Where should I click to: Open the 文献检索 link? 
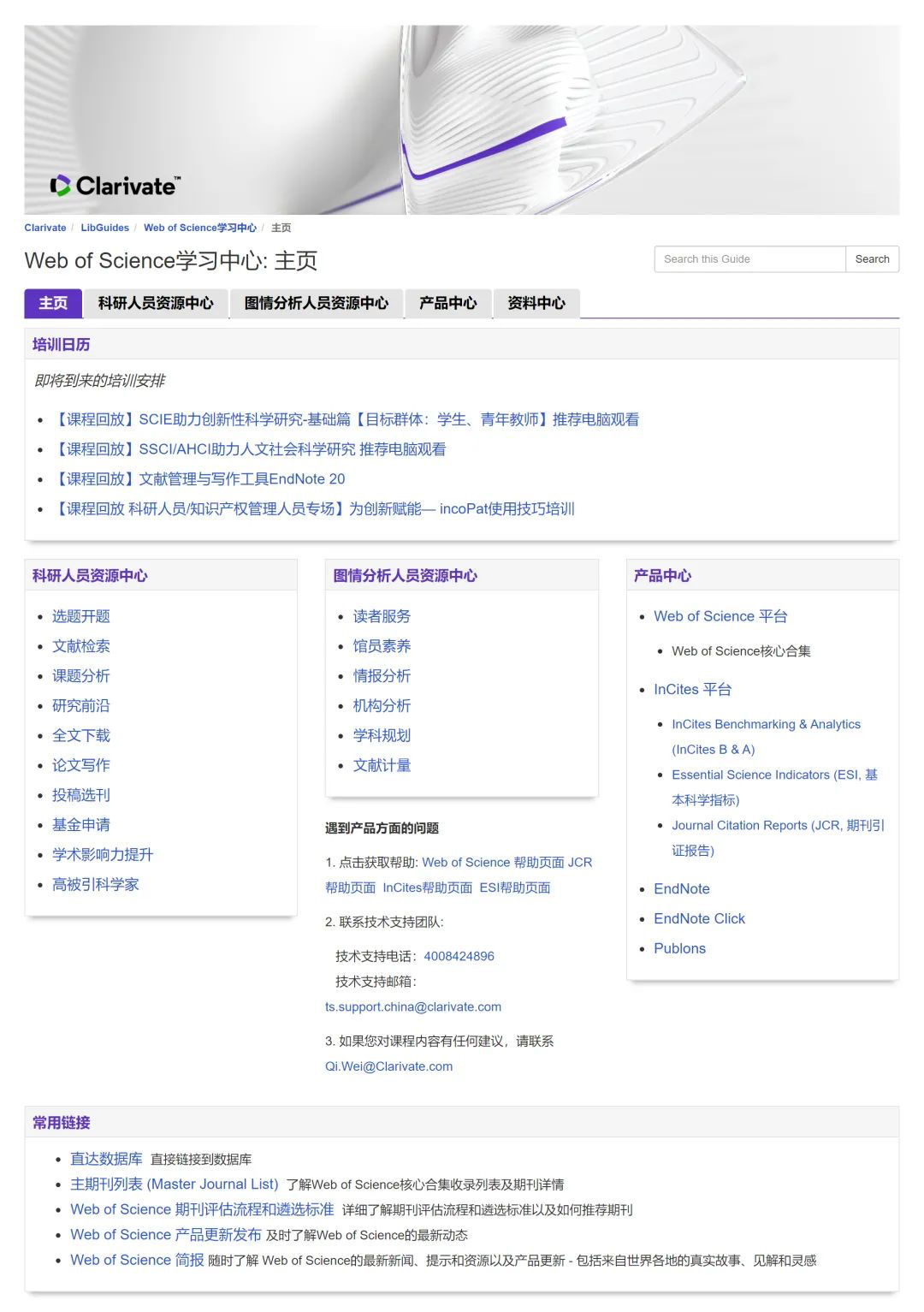[x=81, y=646]
